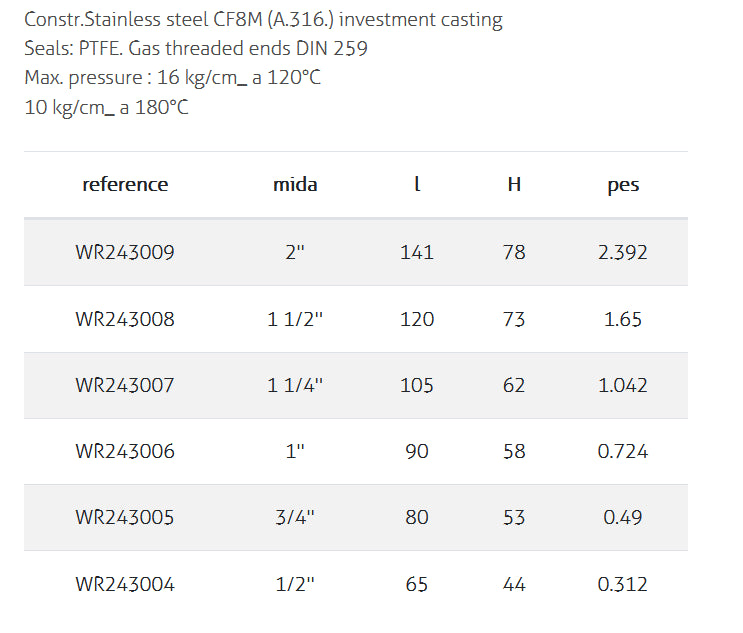Click the pes column header
Viewport: 743px width, 633px height.
623,185
